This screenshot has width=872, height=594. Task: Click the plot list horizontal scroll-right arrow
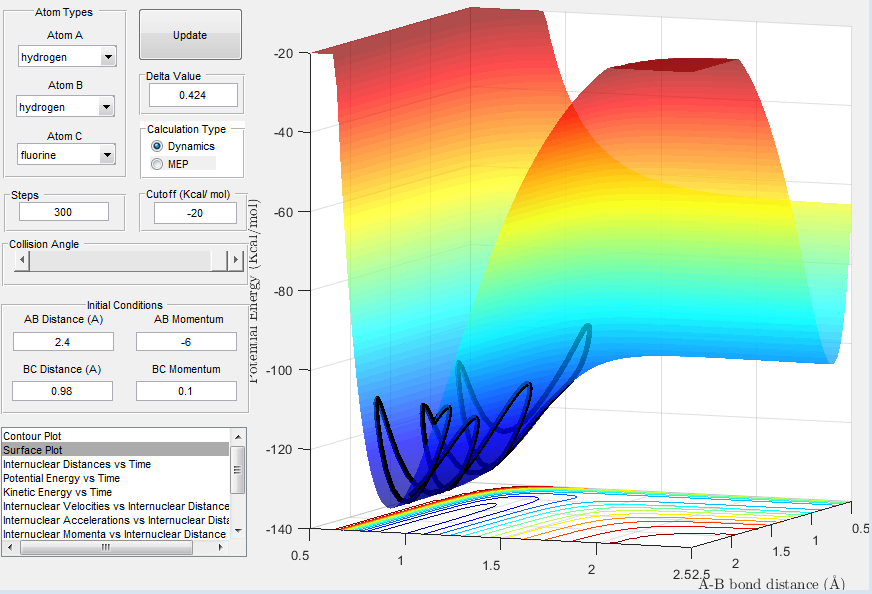(222, 549)
